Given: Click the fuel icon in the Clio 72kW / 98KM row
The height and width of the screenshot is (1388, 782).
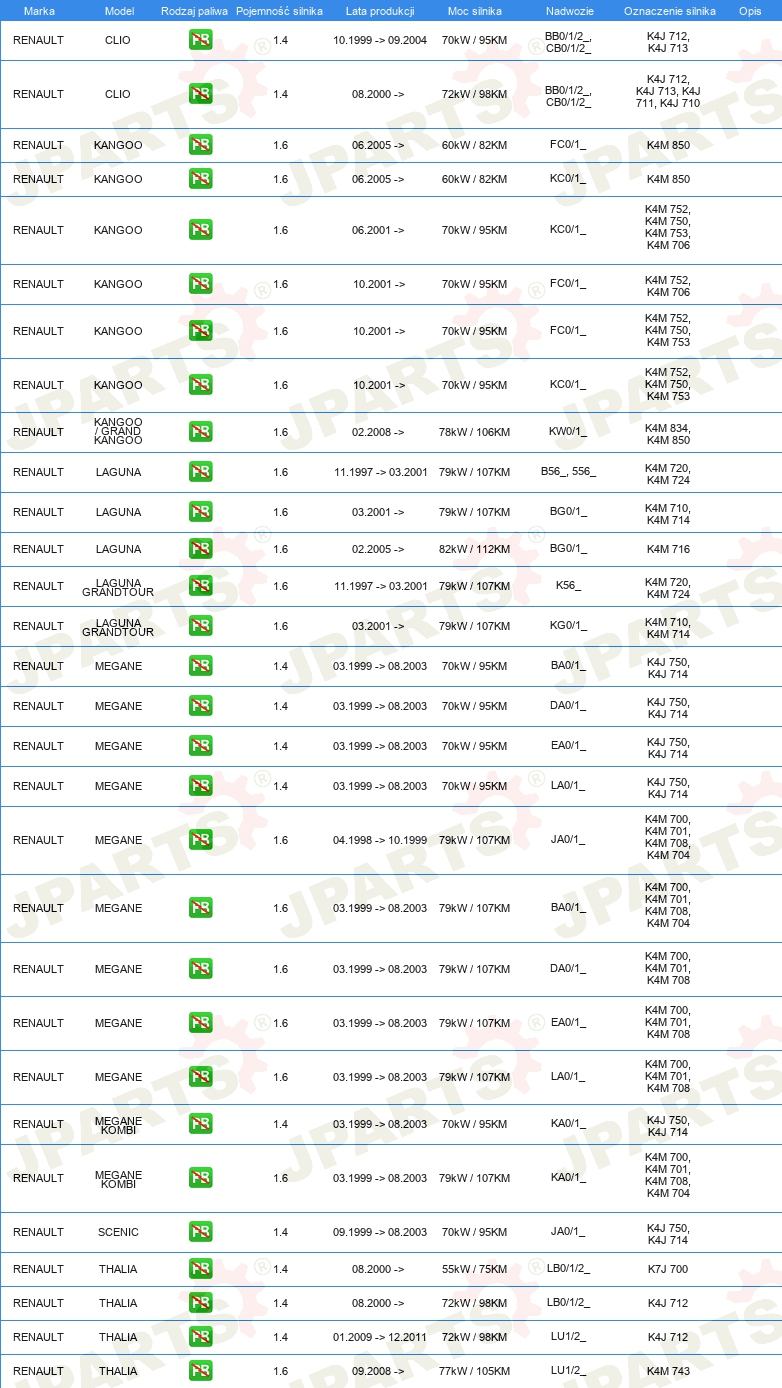Looking at the screenshot, I should pyautogui.click(x=201, y=94).
